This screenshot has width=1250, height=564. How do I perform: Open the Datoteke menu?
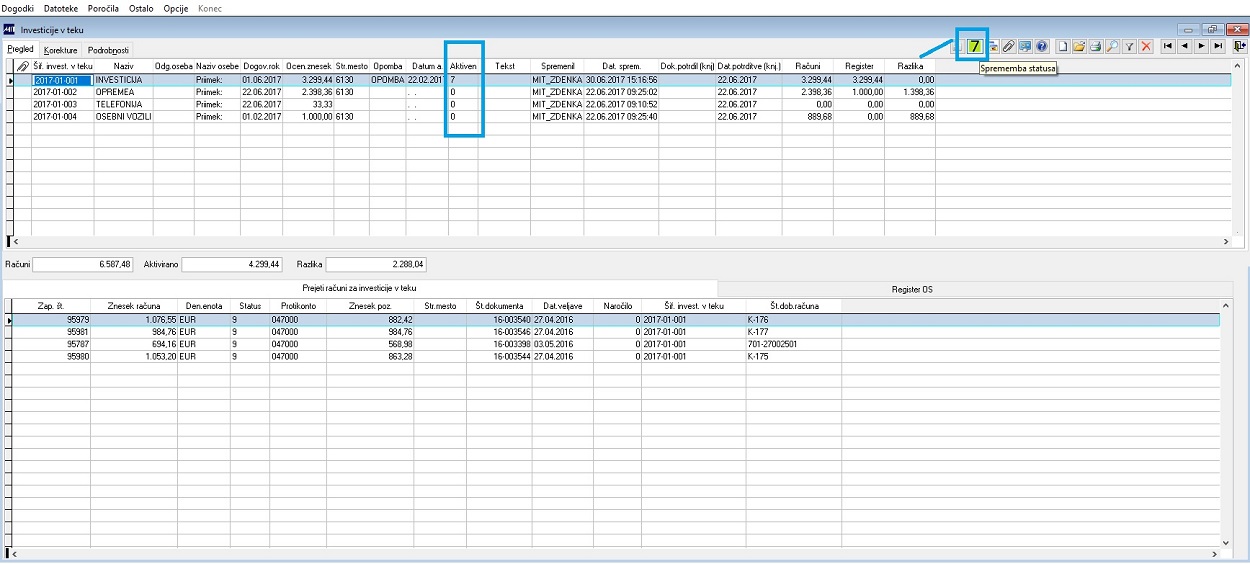click(61, 8)
